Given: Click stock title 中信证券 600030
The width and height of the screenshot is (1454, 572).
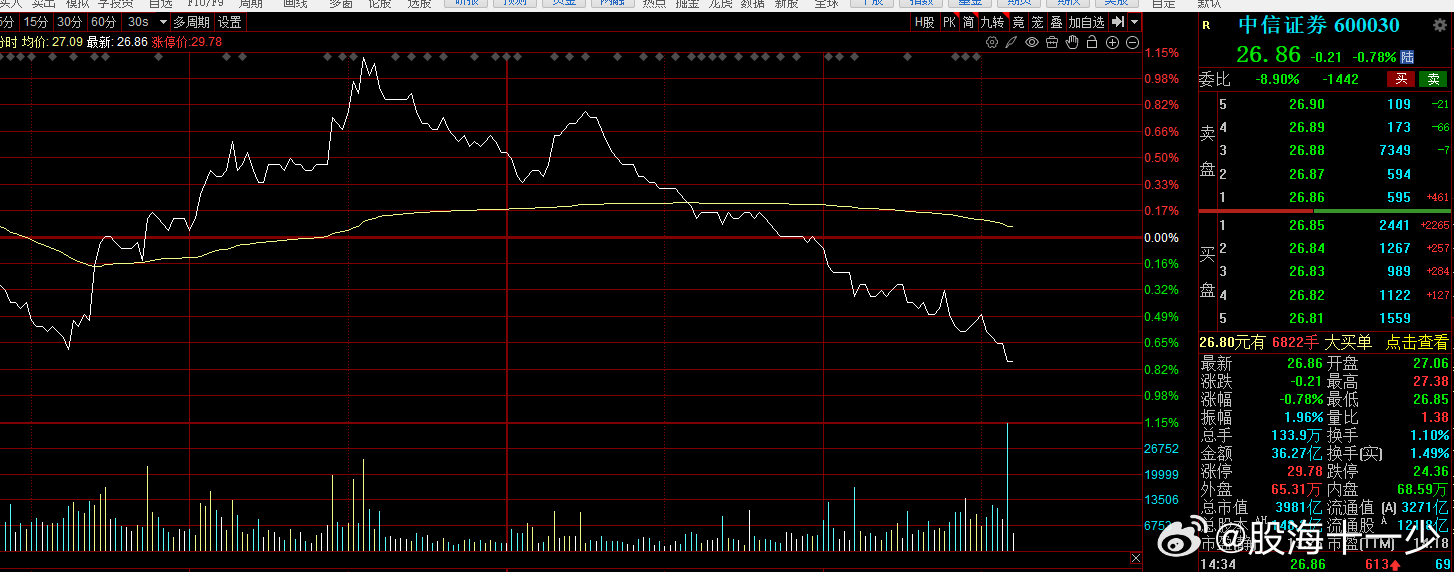Looking at the screenshot, I should 1319,25.
